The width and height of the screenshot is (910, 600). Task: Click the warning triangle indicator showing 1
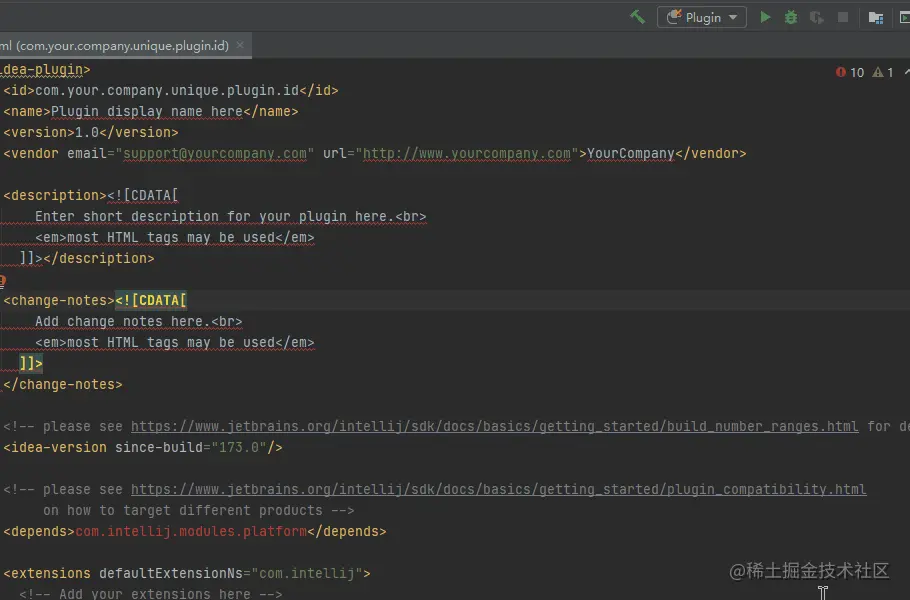point(883,73)
